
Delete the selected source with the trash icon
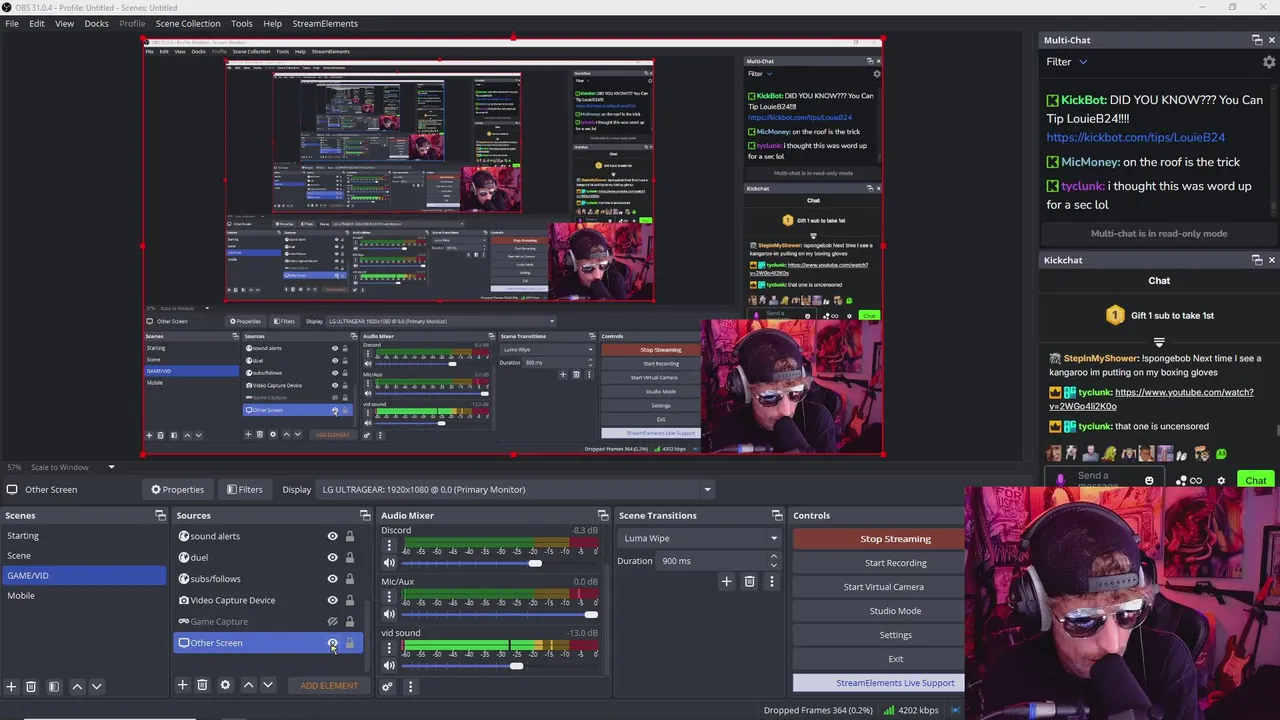point(202,685)
